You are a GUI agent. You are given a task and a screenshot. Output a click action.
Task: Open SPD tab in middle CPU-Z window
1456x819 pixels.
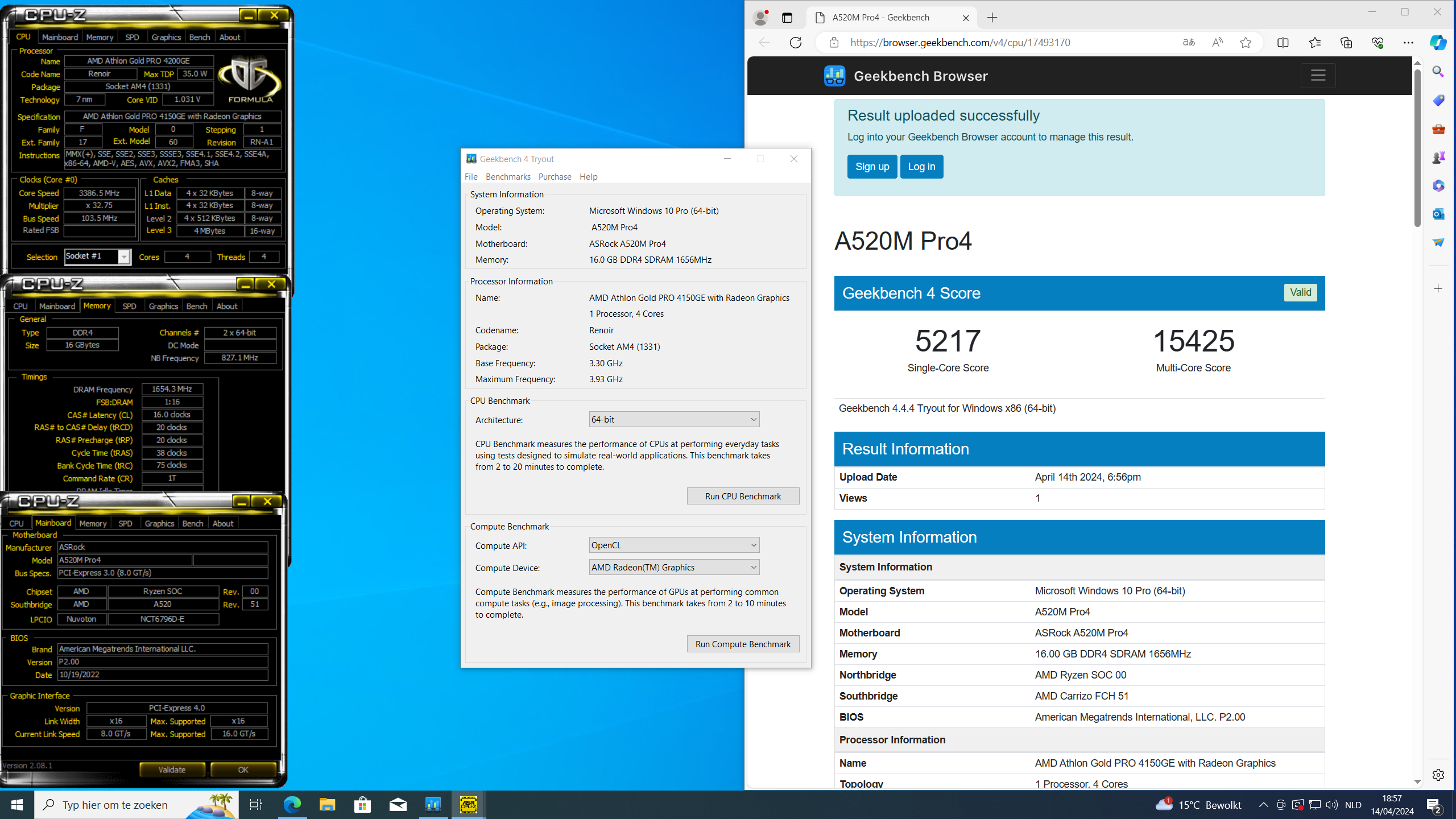[130, 306]
